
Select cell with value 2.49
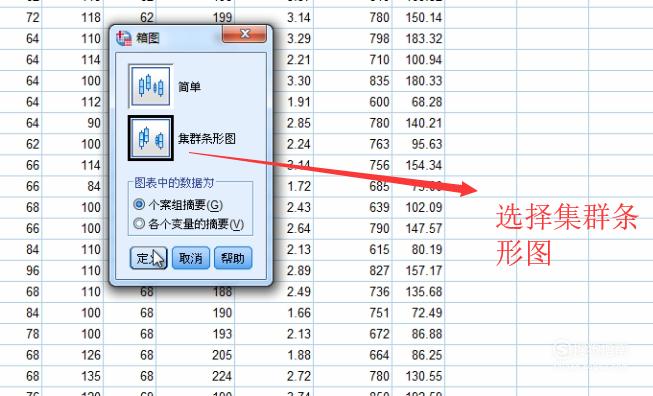point(274,291)
